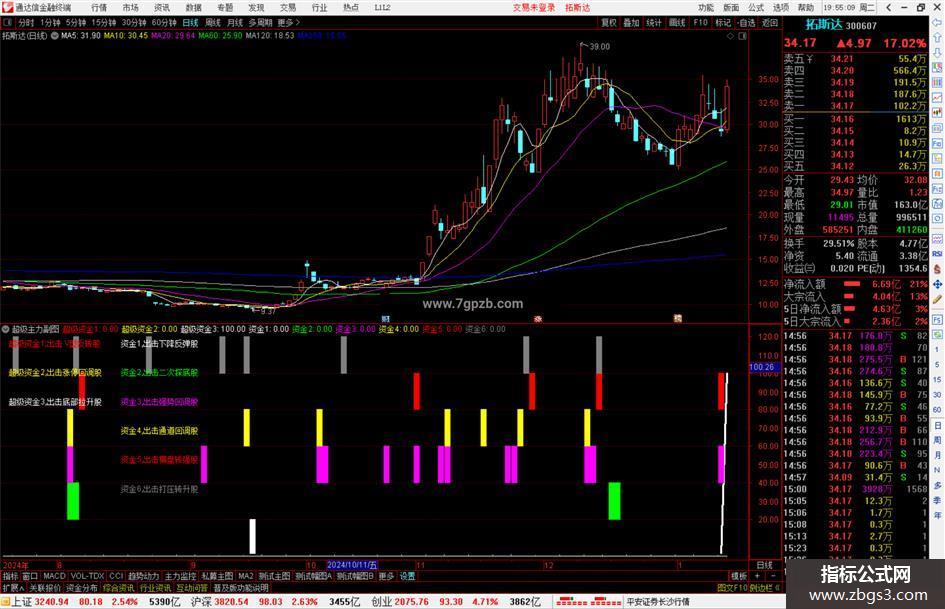Click the 通达信 app logo icon
The height and width of the screenshot is (609, 945).
click(x=7, y=7)
